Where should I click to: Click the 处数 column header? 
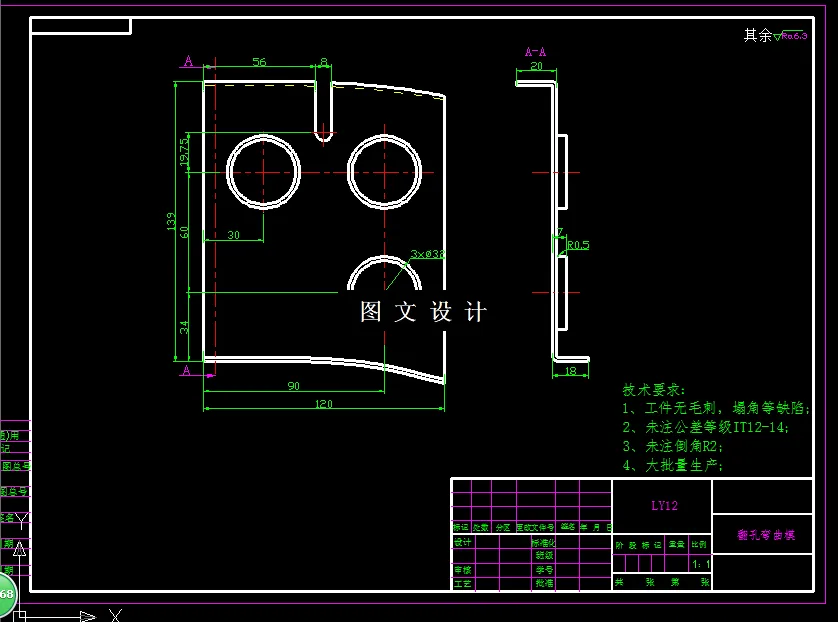pyautogui.click(x=481, y=527)
